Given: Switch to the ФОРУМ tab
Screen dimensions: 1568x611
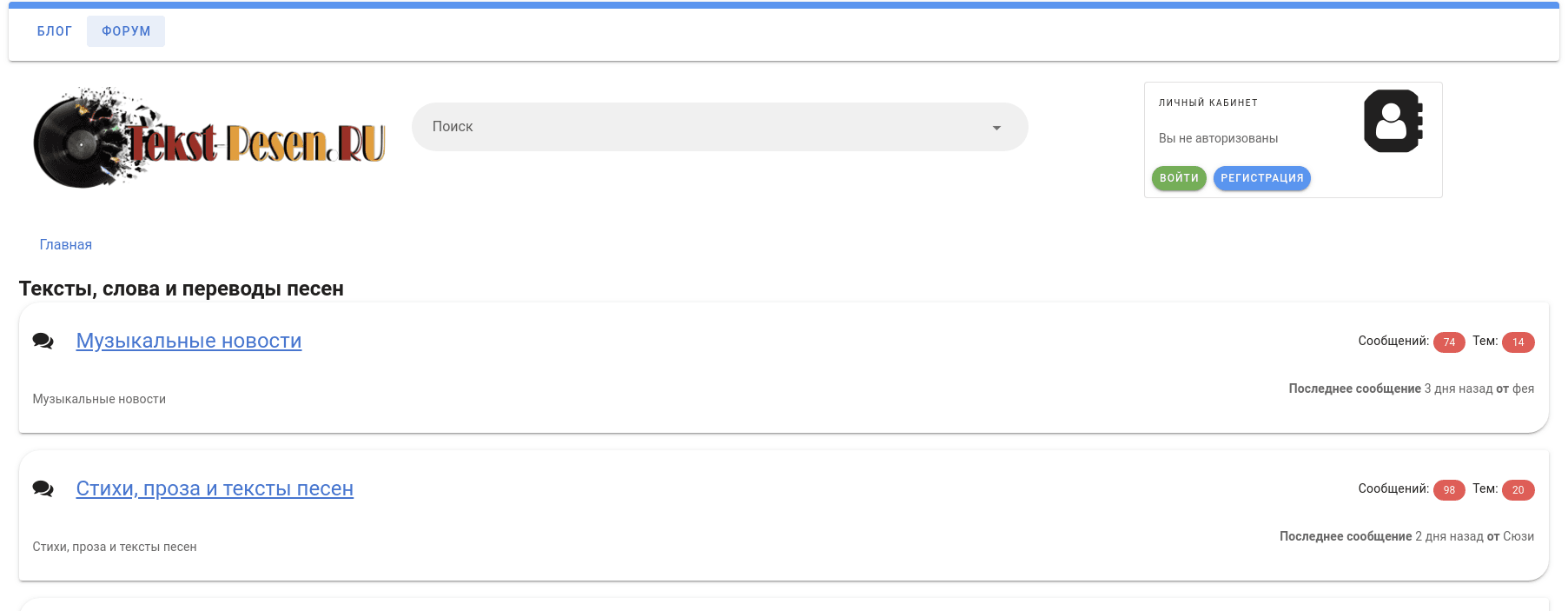Looking at the screenshot, I should point(126,31).
